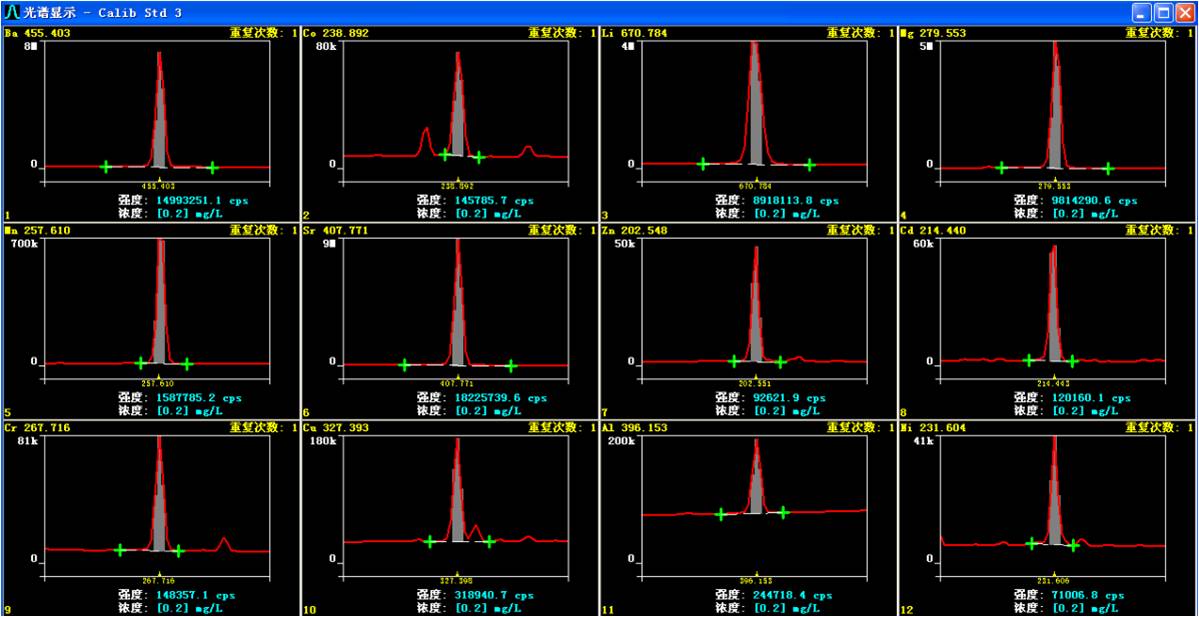This screenshot has width=1199, height=617.
Task: Minimize the spectrum display window
Action: 1141,13
